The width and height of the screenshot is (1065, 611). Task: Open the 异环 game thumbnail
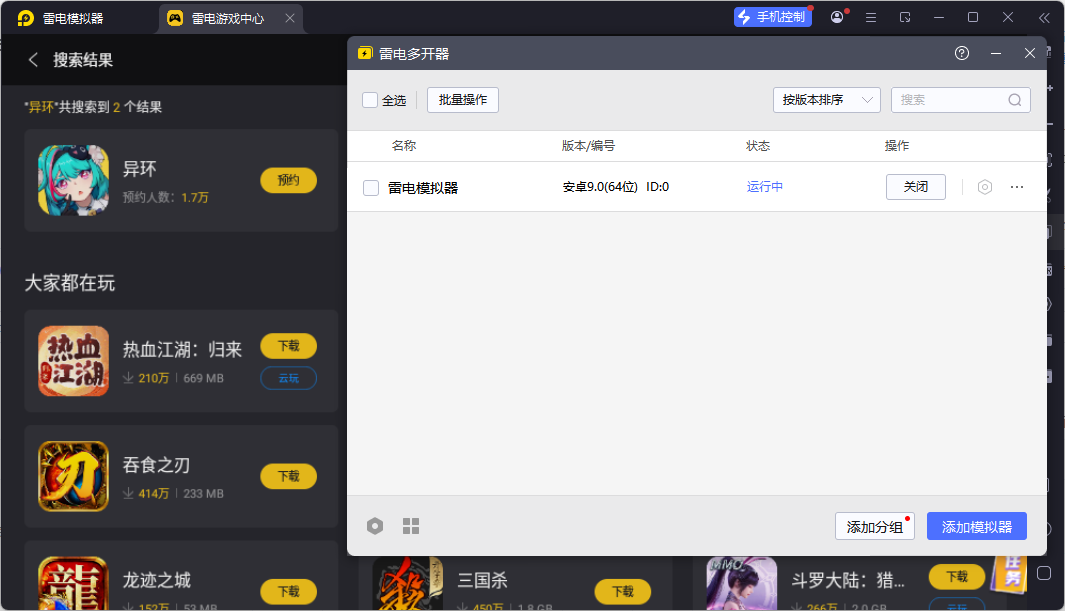click(x=73, y=180)
